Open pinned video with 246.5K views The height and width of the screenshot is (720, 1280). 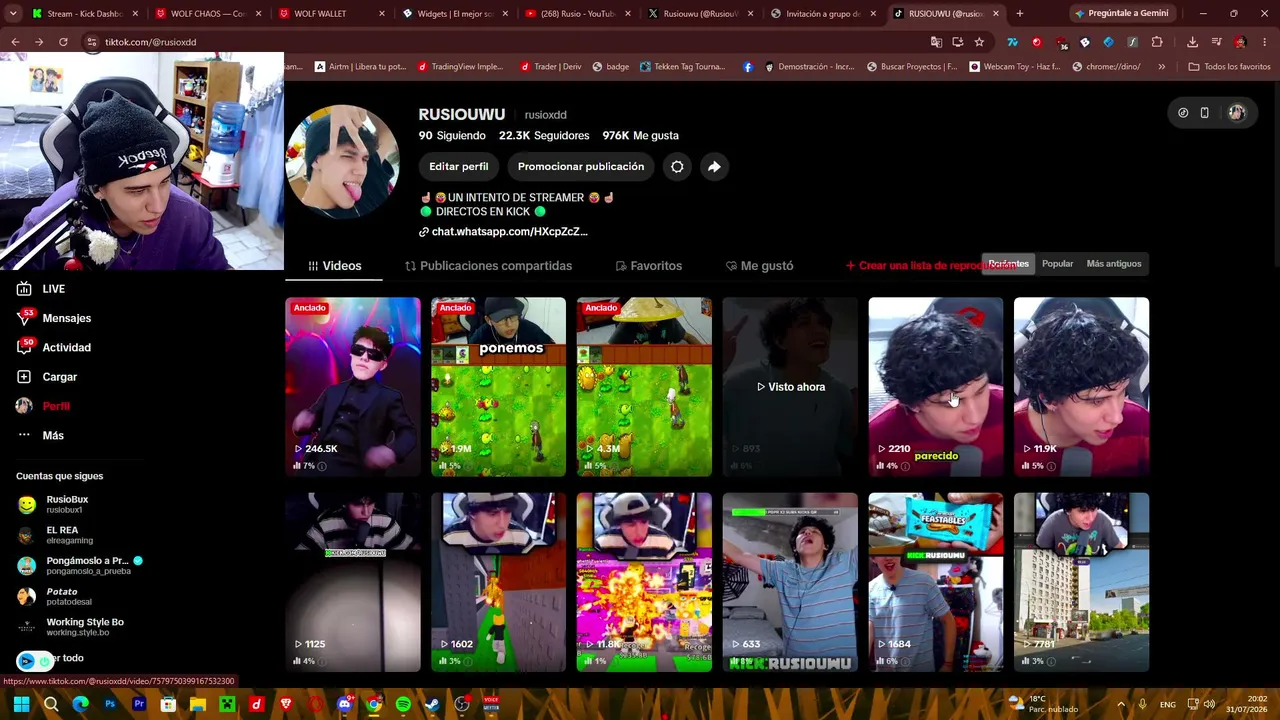353,387
